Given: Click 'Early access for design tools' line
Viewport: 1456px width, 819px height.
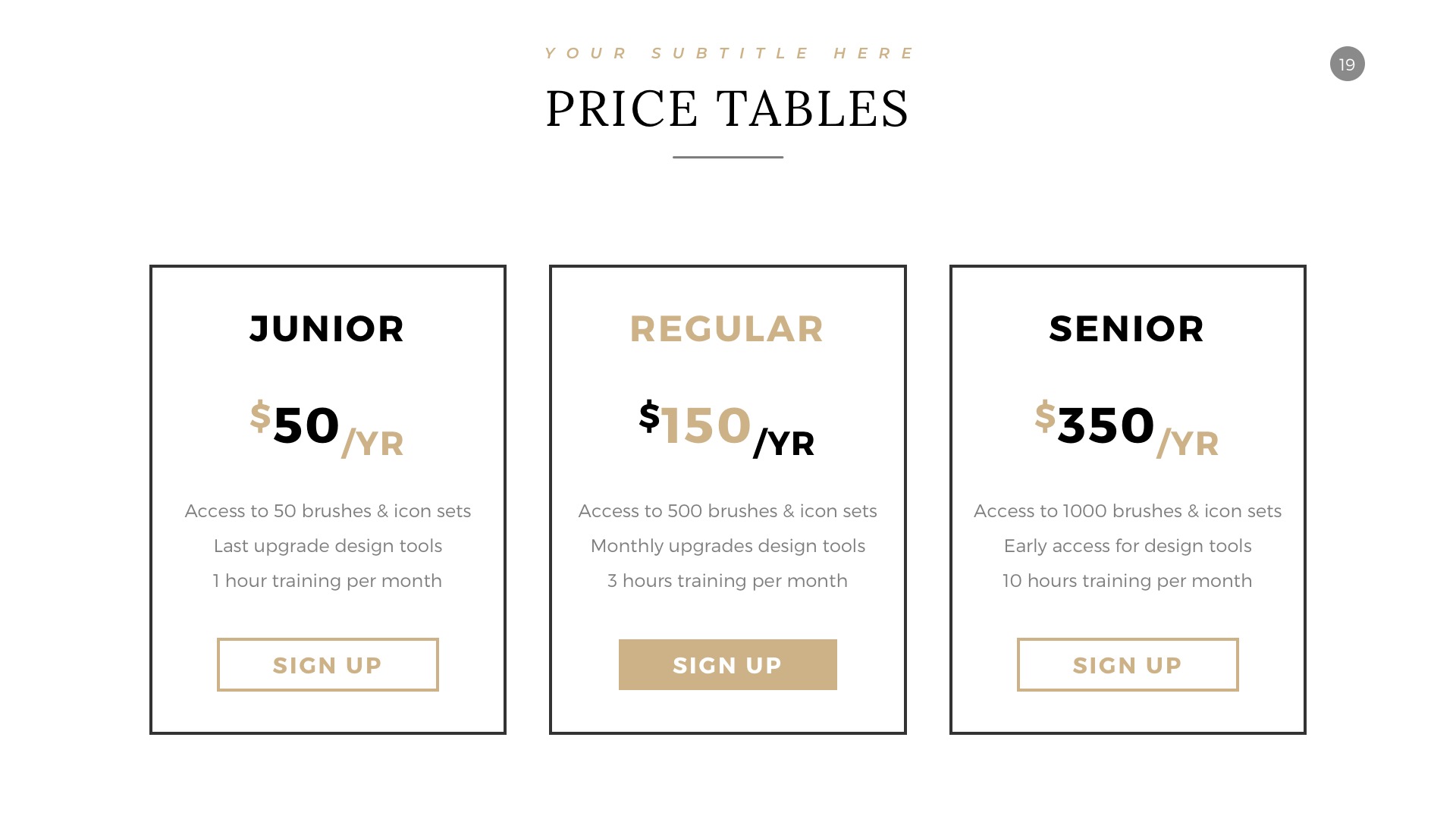Looking at the screenshot, I should click(1128, 546).
